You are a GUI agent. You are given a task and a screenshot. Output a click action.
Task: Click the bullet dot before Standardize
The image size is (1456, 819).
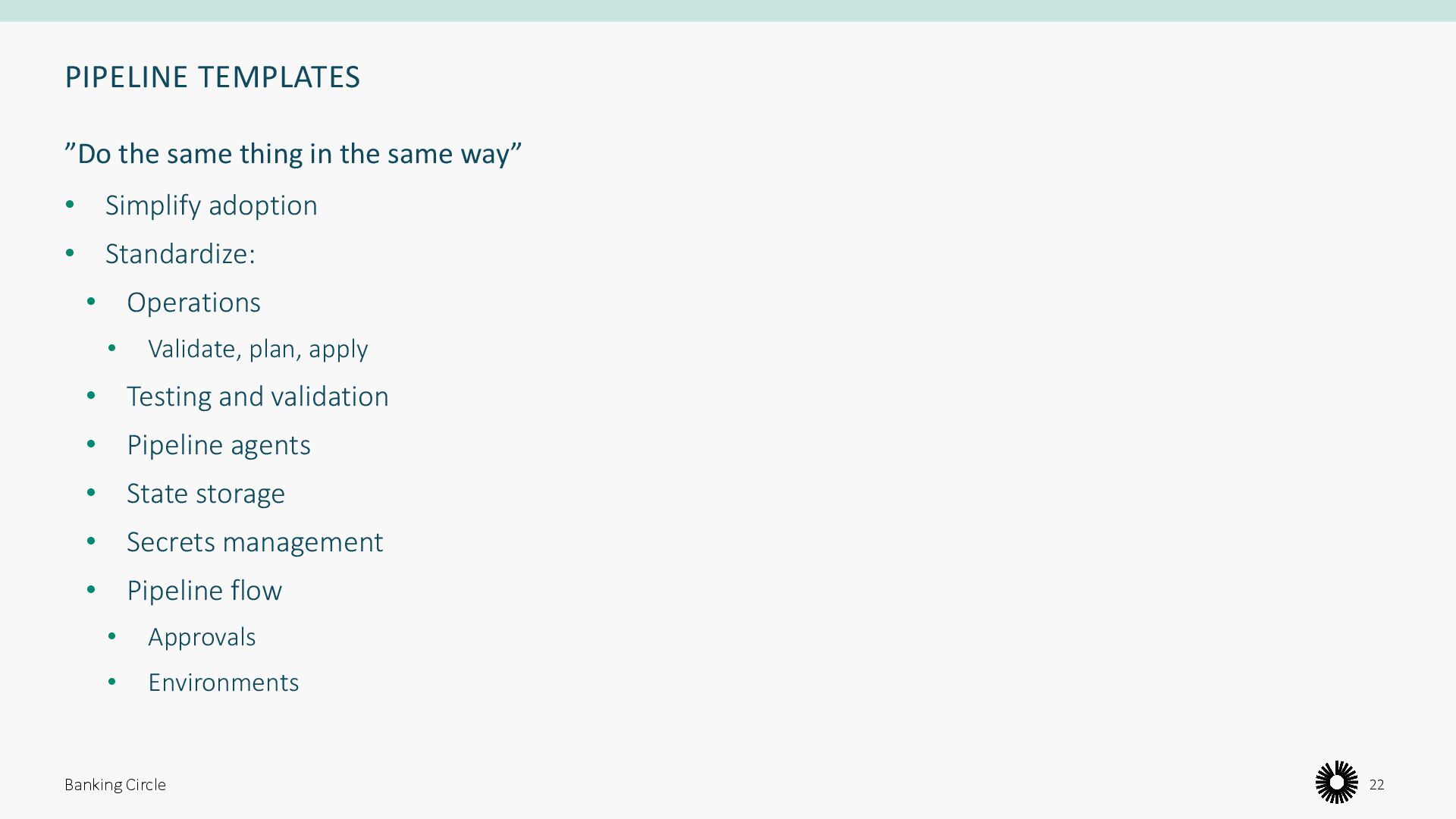[70, 253]
